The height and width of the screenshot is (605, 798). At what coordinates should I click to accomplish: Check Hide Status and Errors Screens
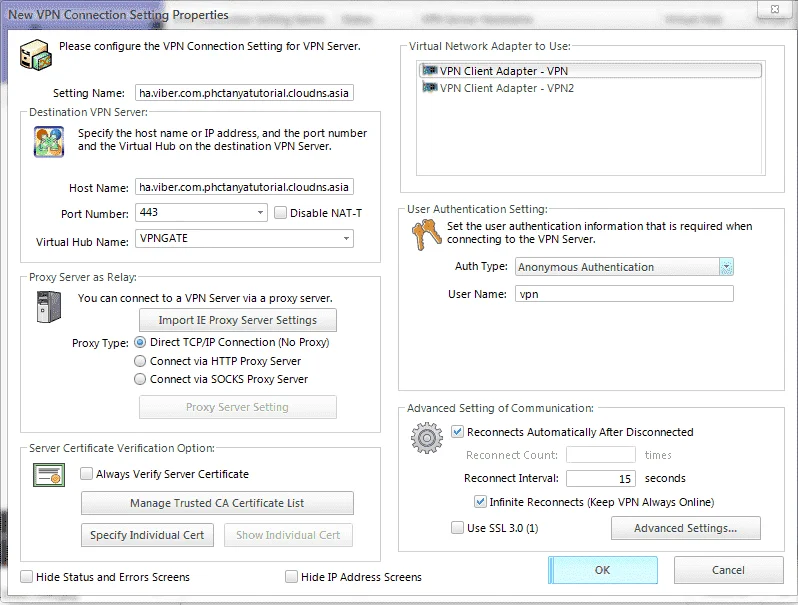click(26, 577)
